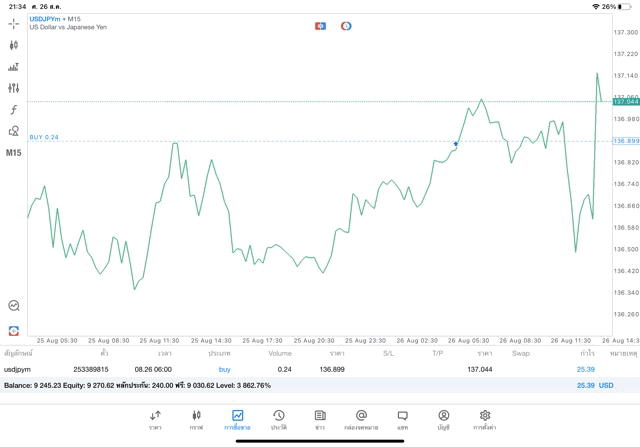
Task: Open the Mailbox tab with @ icon
Action: click(x=361, y=420)
